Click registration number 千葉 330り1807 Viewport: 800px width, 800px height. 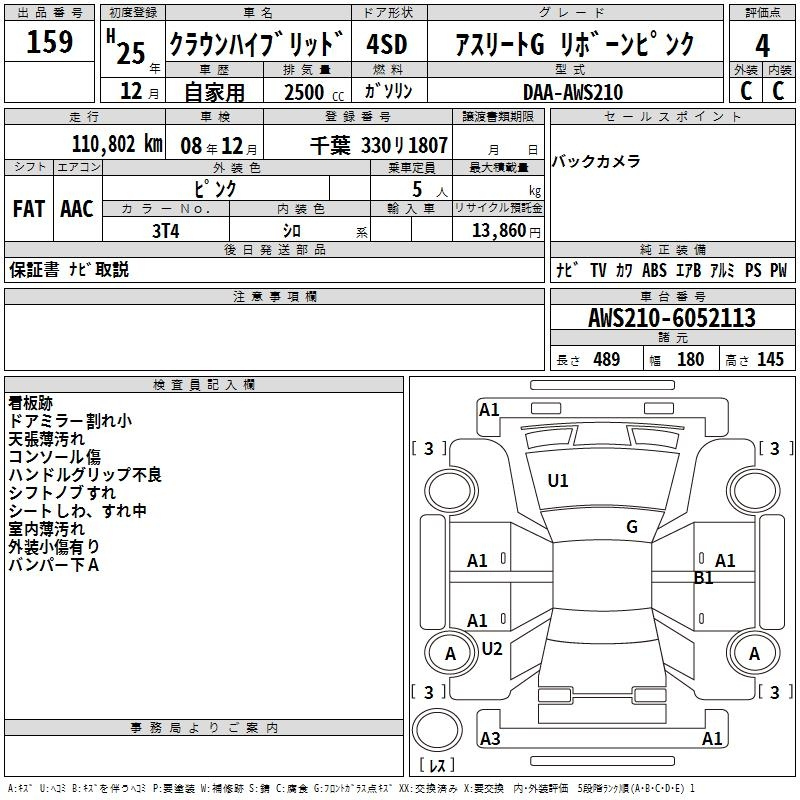coord(379,145)
